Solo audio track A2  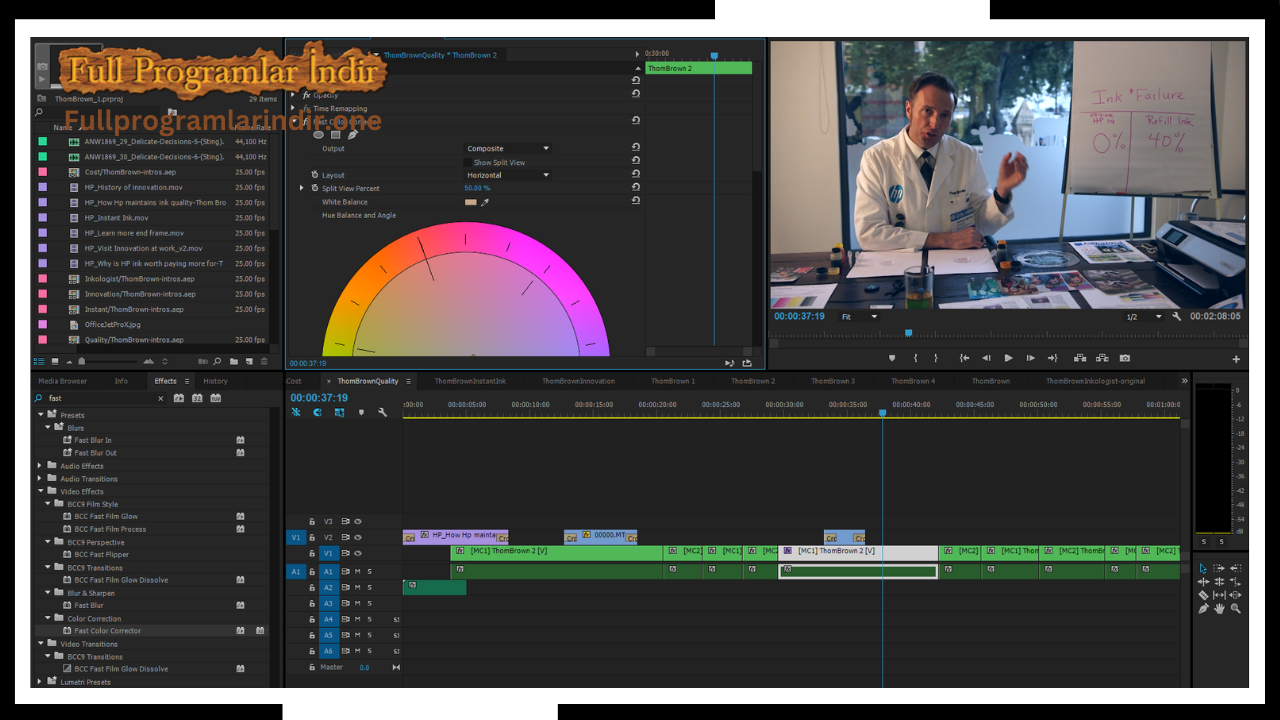(x=369, y=587)
